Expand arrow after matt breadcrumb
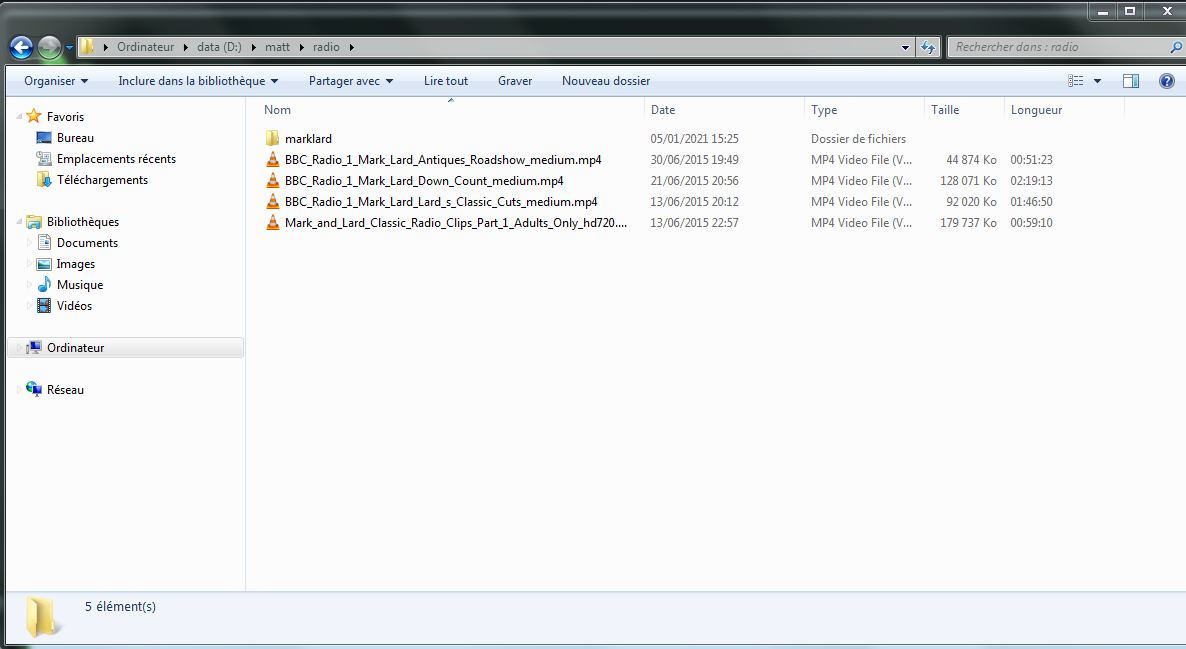 click(302, 47)
